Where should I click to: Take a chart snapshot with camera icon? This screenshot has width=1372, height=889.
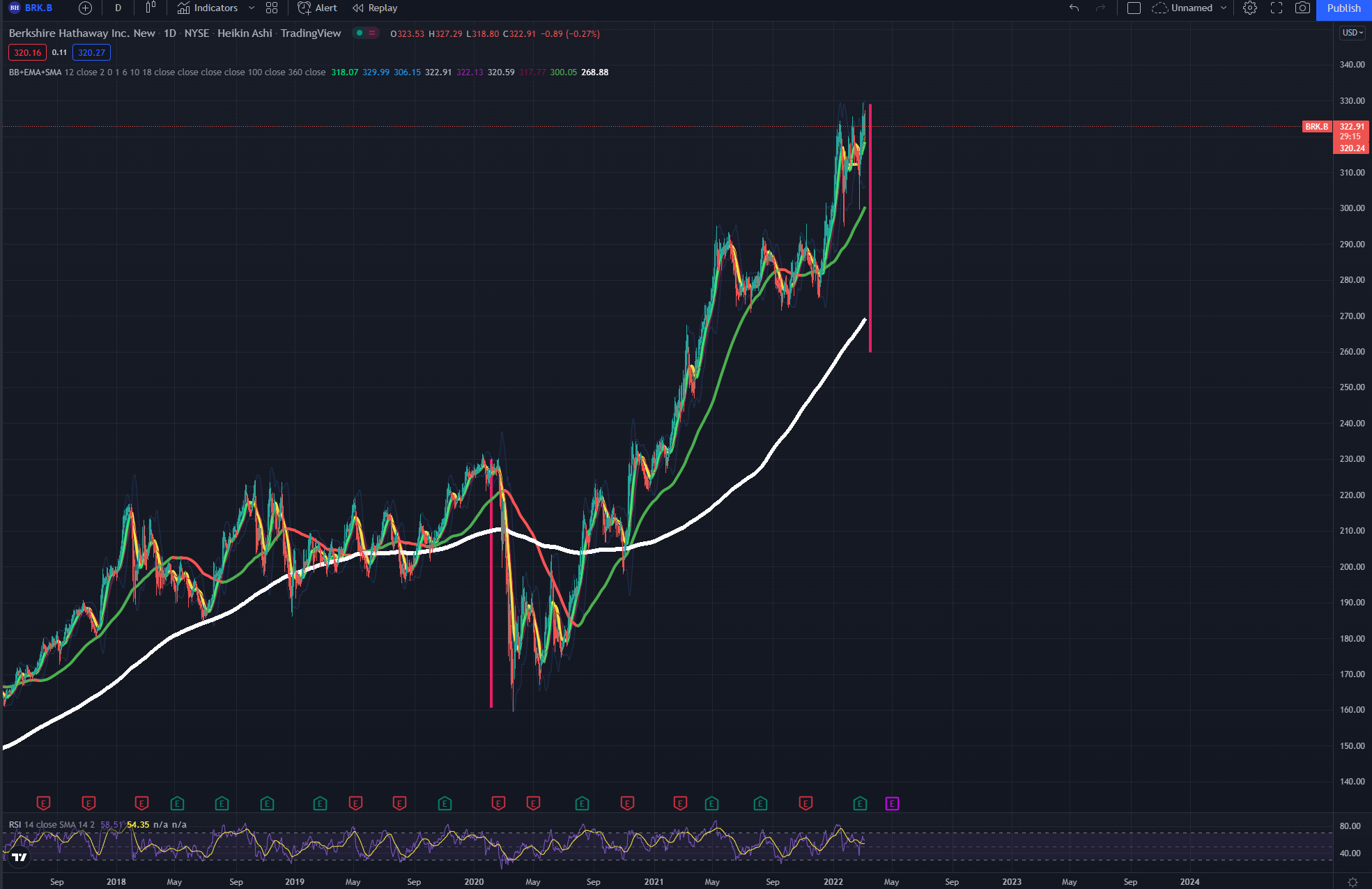[x=1302, y=8]
